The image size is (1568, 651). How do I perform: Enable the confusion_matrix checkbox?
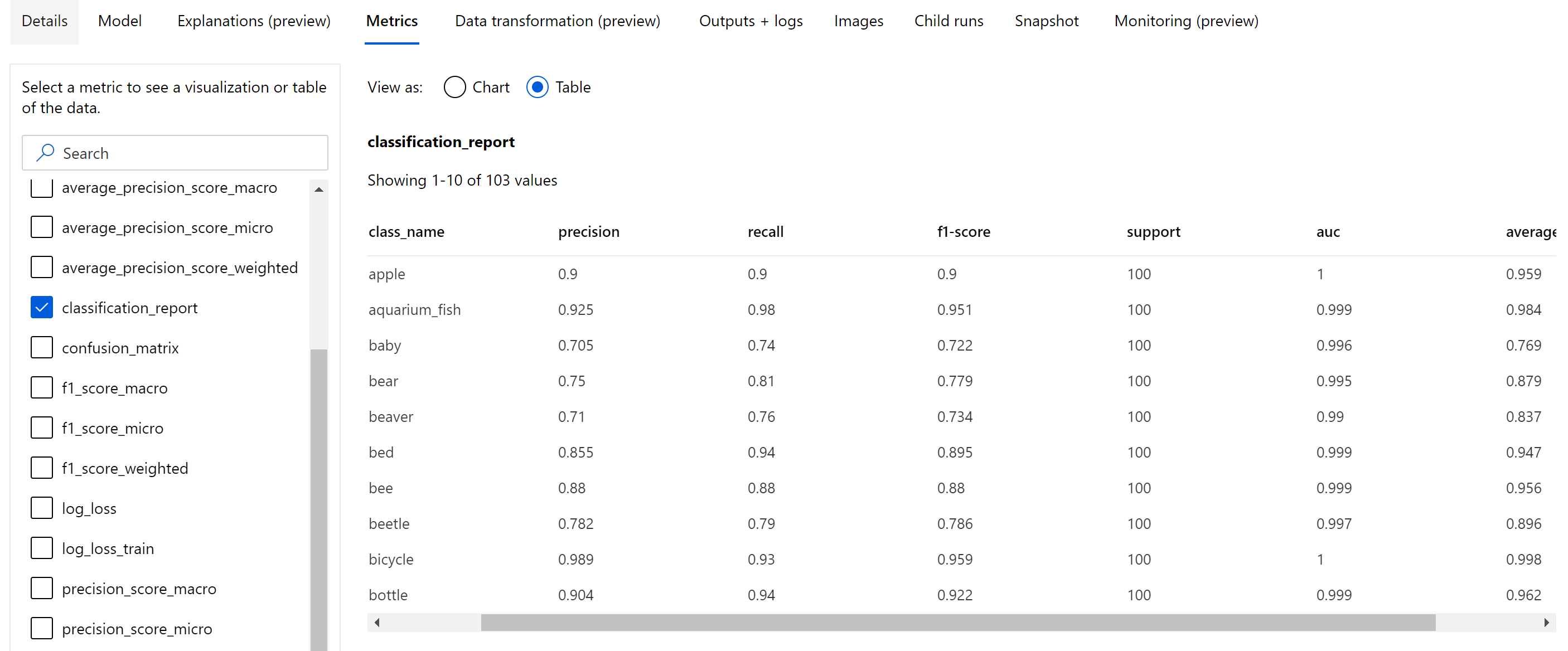pyautogui.click(x=40, y=347)
